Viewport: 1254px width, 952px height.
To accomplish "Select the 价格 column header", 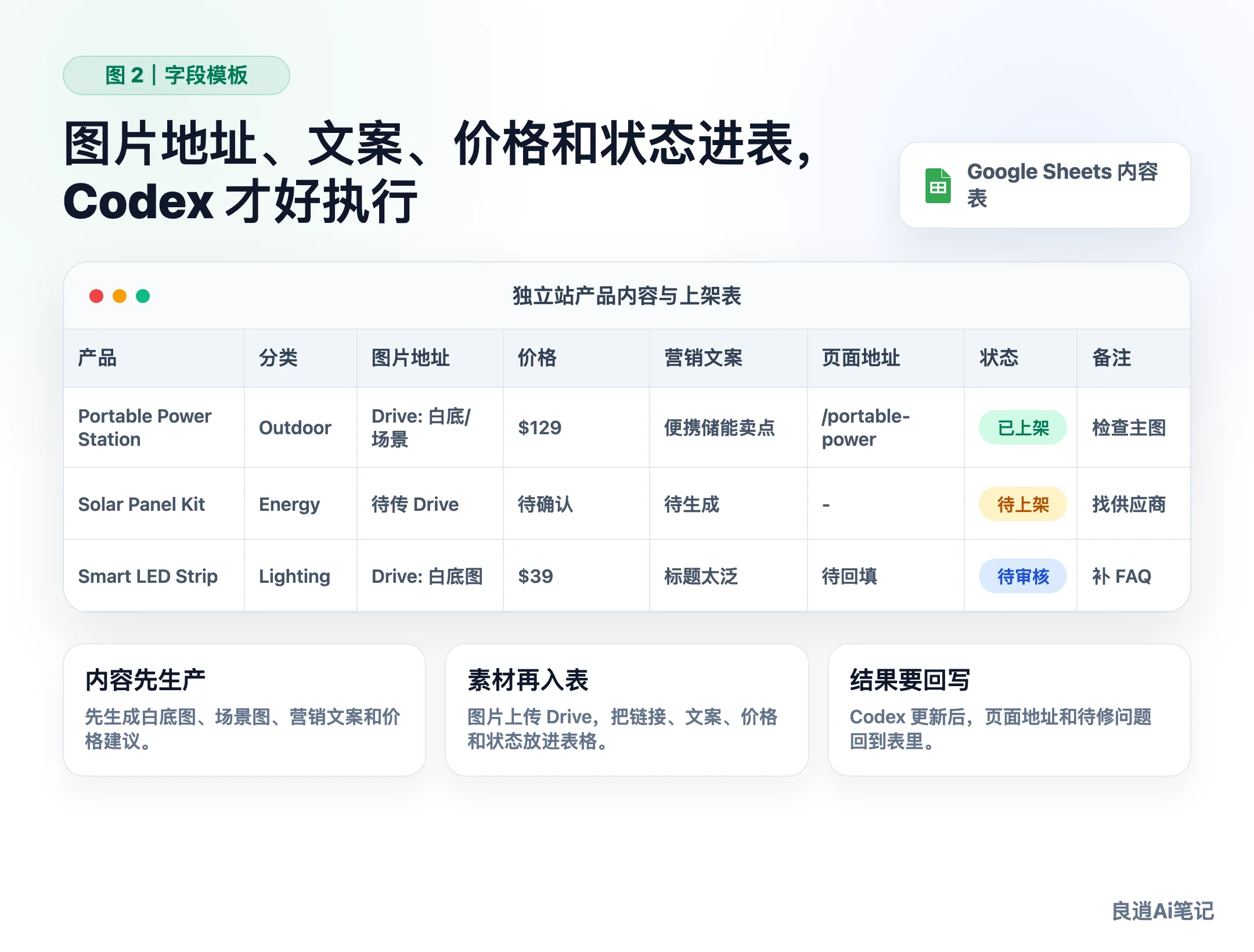I will click(576, 358).
